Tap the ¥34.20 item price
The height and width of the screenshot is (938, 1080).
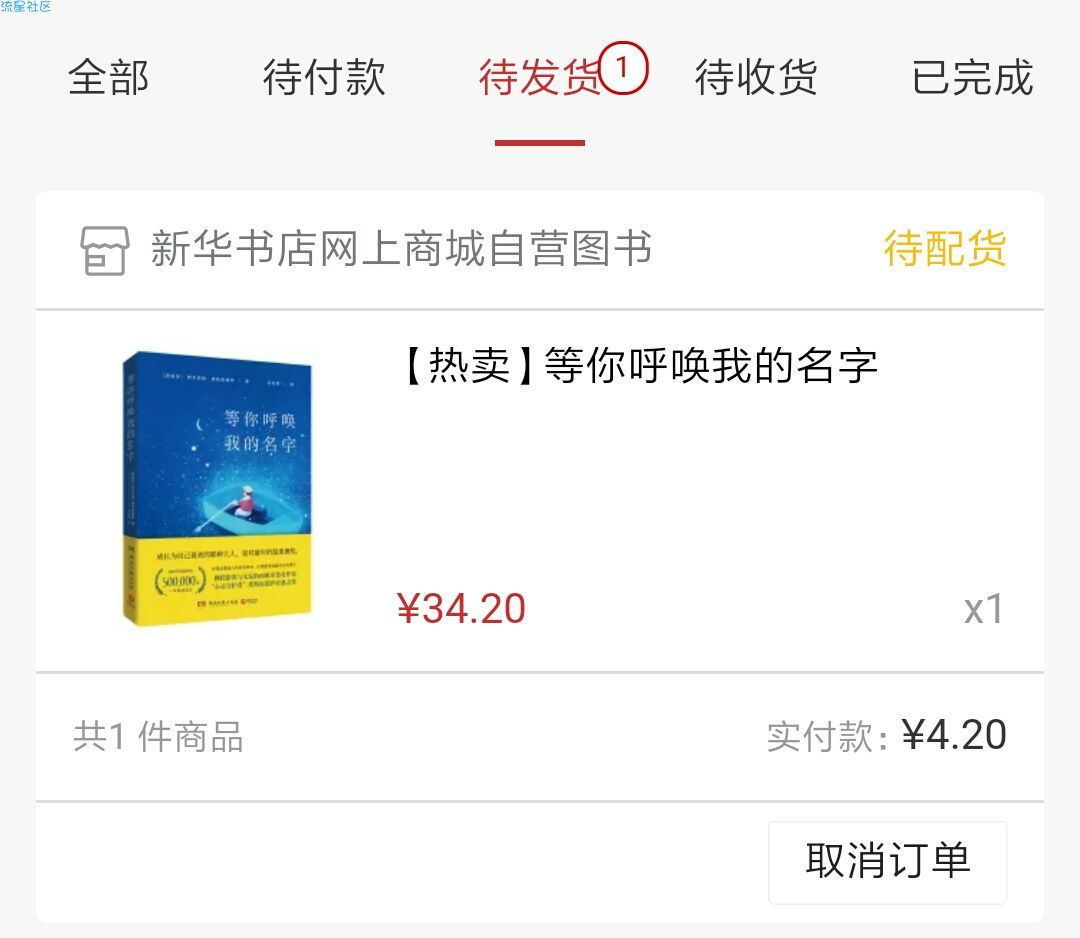pyautogui.click(x=461, y=609)
